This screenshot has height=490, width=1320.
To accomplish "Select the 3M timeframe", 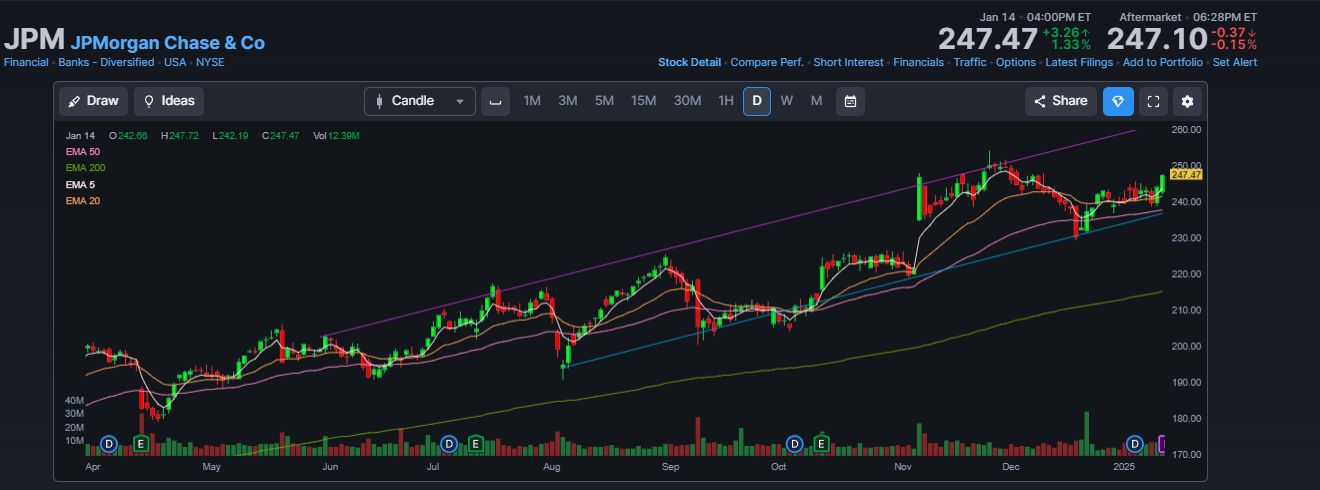I will click(568, 101).
